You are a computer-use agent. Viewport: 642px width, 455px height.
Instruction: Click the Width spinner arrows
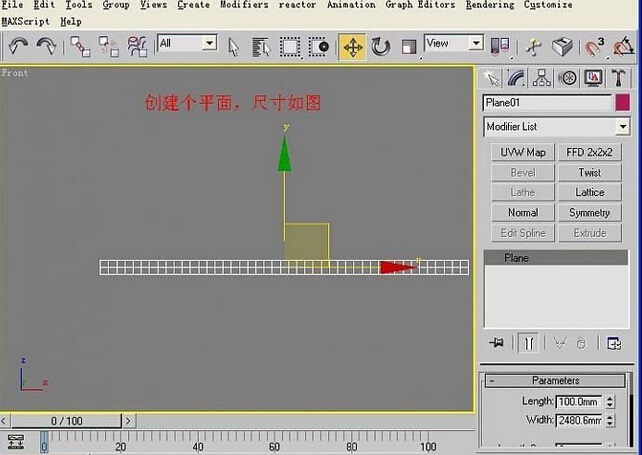click(x=610, y=420)
